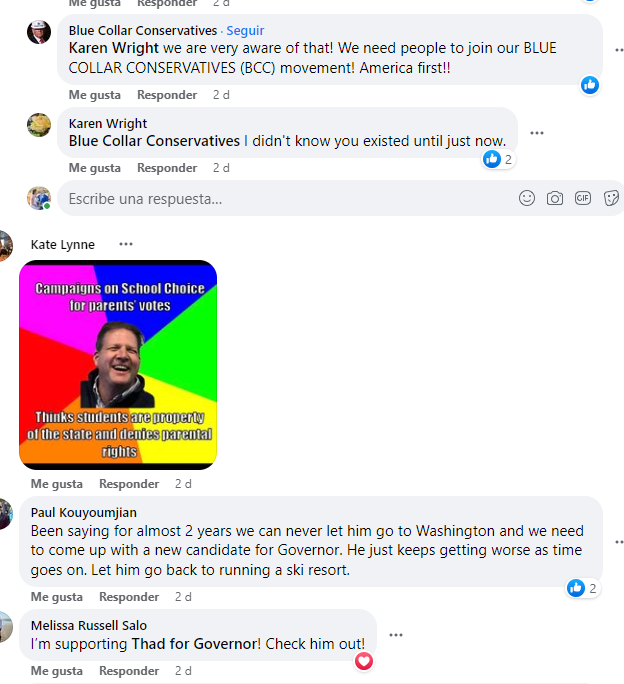The height and width of the screenshot is (684, 624).
Task: Reply to Melissa Russell Salo's comment
Action: click(129, 671)
